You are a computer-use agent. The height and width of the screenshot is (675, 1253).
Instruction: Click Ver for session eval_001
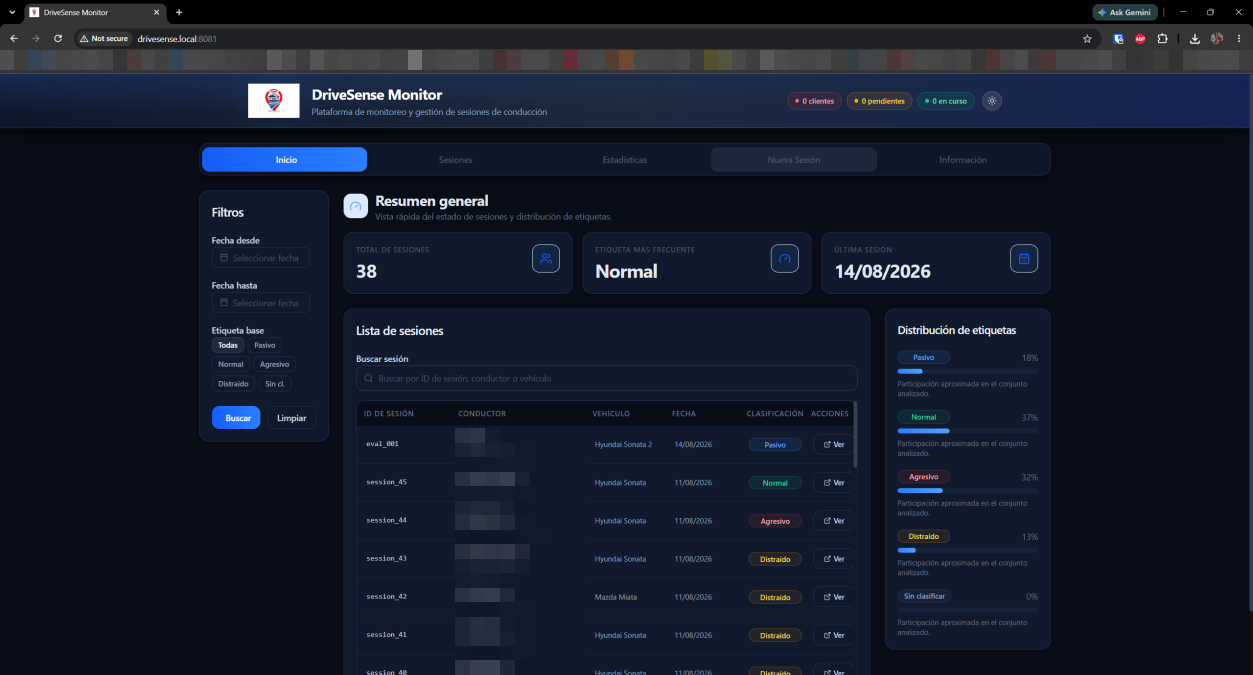tap(833, 445)
